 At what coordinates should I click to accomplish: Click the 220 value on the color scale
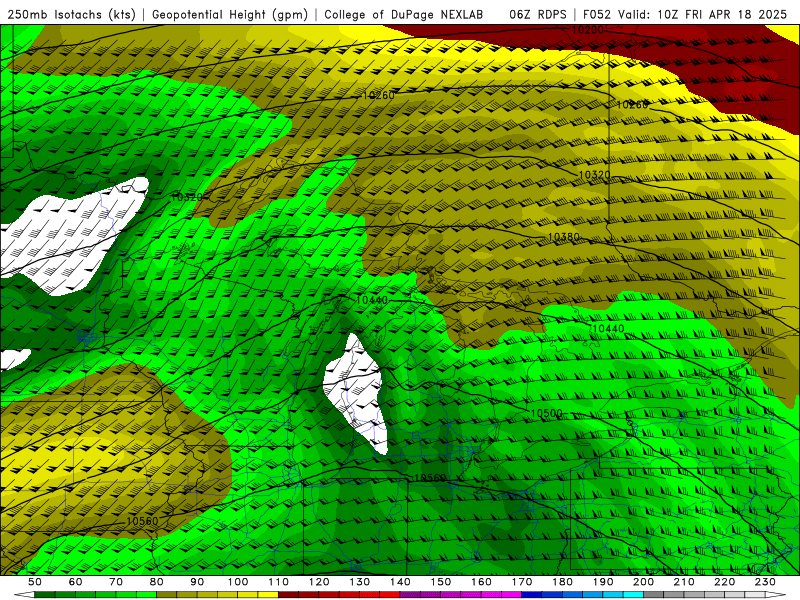pos(724,582)
